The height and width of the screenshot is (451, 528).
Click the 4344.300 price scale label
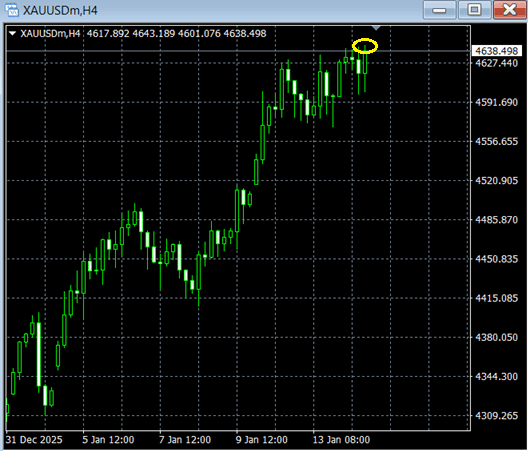496,376
